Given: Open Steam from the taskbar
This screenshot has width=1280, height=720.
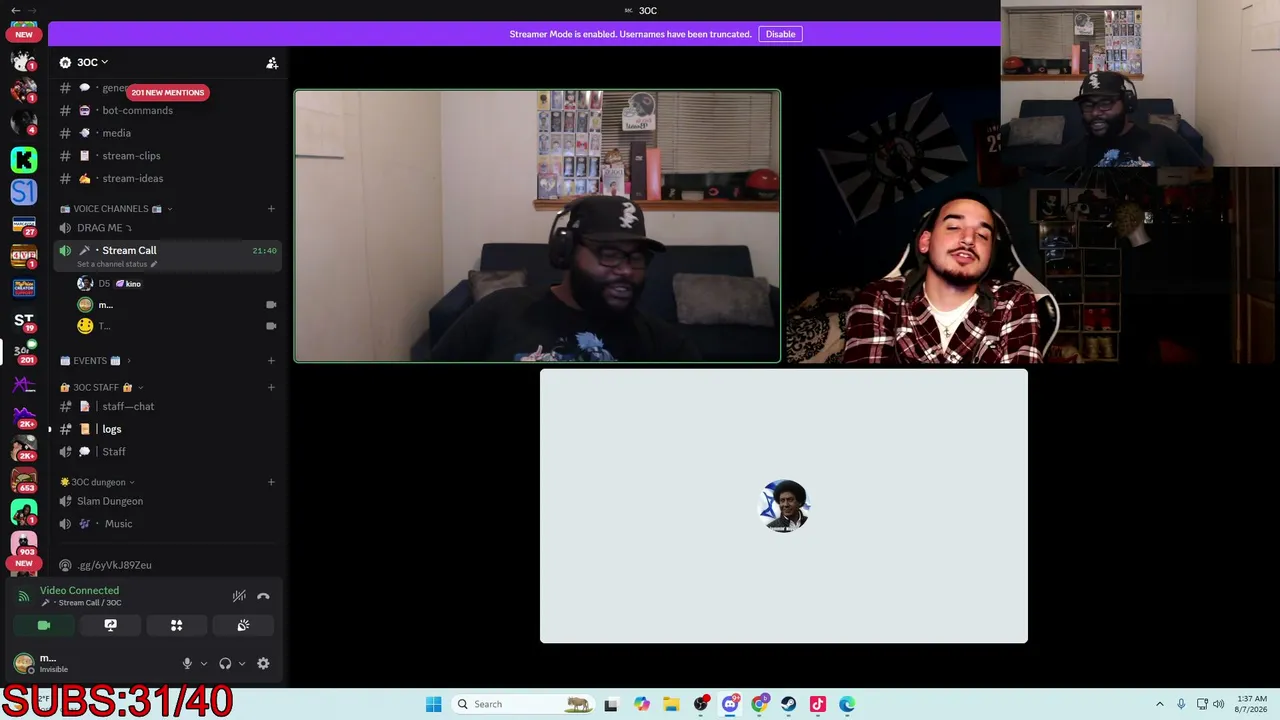Looking at the screenshot, I should [788, 704].
